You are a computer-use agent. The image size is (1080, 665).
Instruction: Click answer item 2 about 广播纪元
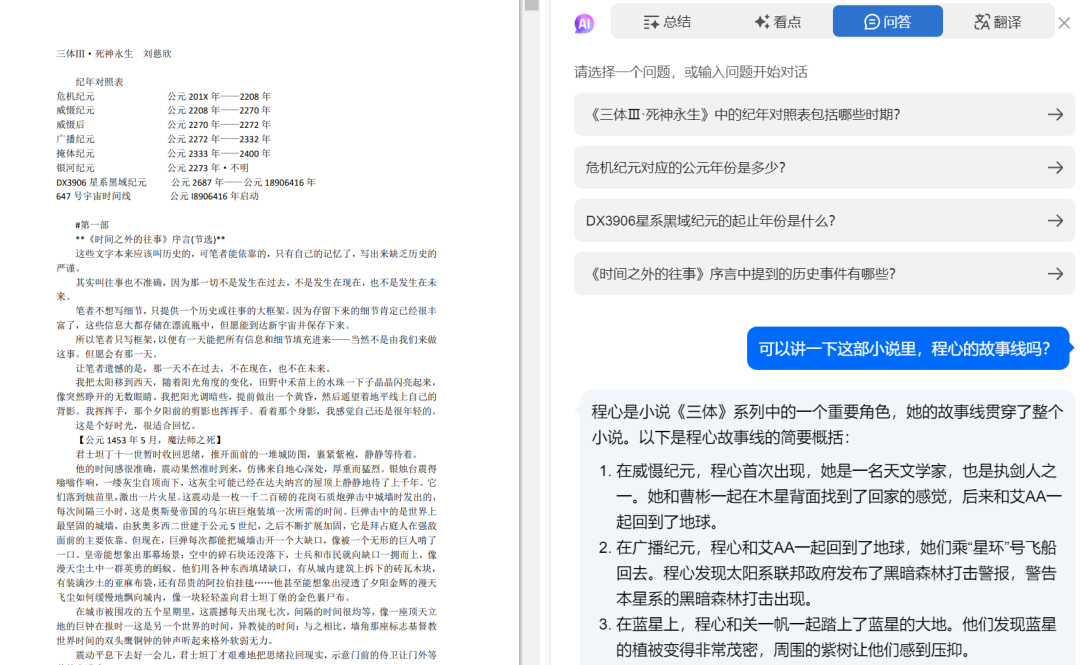[827, 573]
